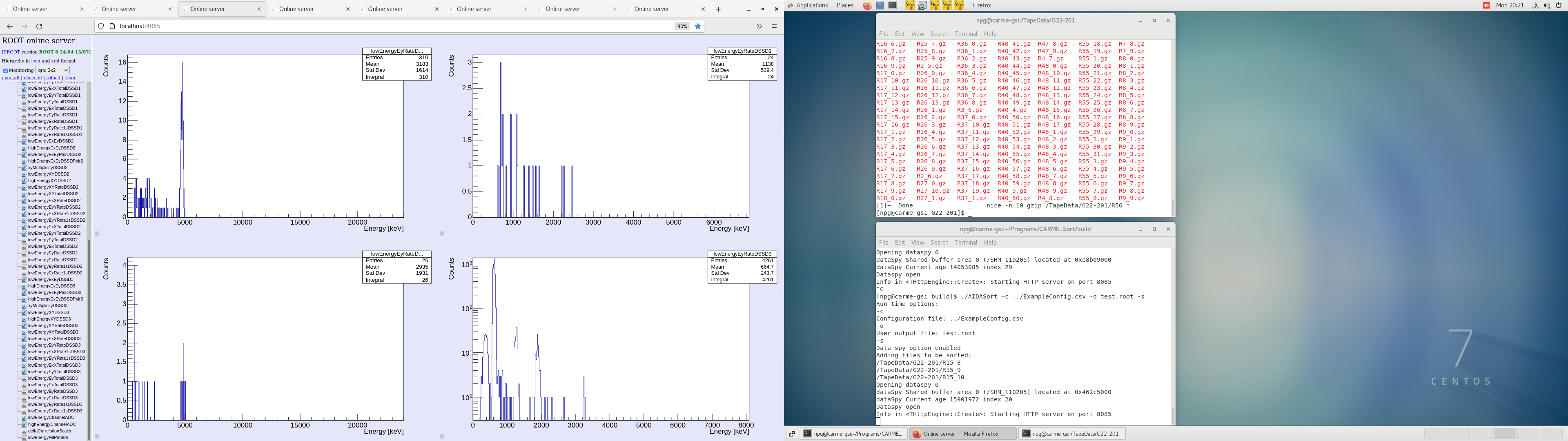
Task: Click the lowEnergyEyRateDSSD3 histogram icon
Action: tap(24, 392)
